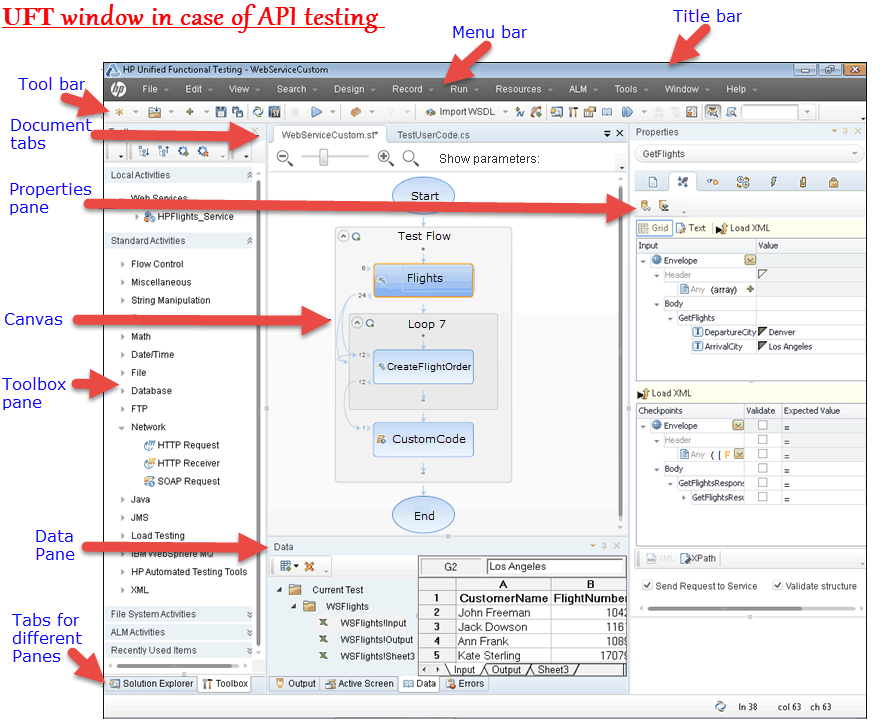The height and width of the screenshot is (720, 880).
Task: Collapse the Test Flow container chevron
Action: (343, 236)
